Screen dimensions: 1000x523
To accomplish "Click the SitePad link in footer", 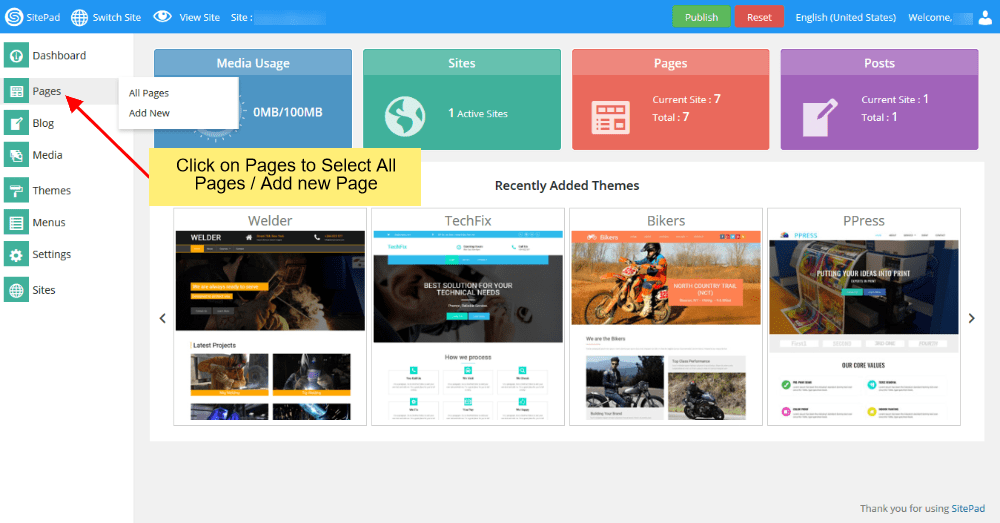I will point(968,508).
